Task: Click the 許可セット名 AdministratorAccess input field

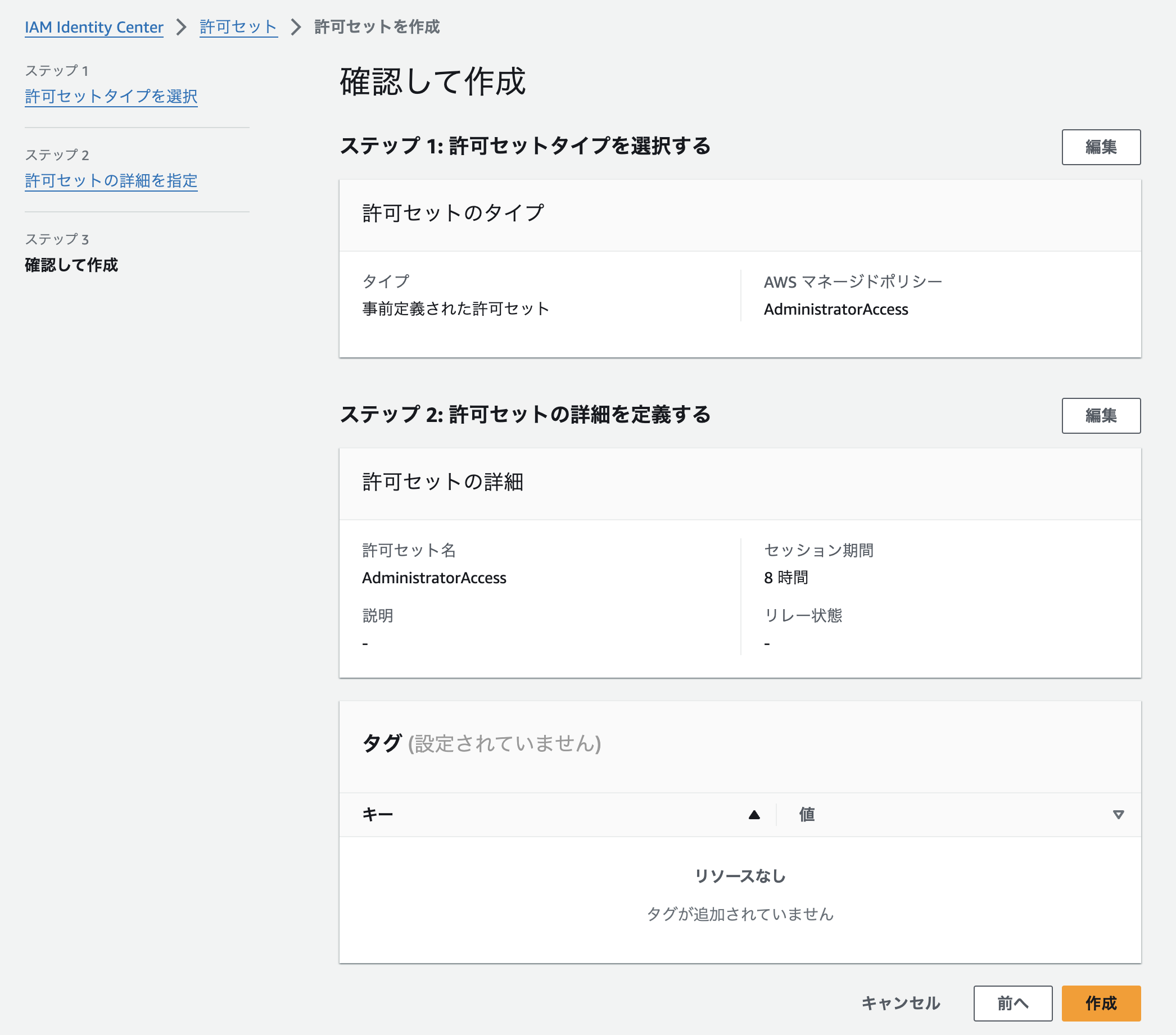Action: [434, 577]
